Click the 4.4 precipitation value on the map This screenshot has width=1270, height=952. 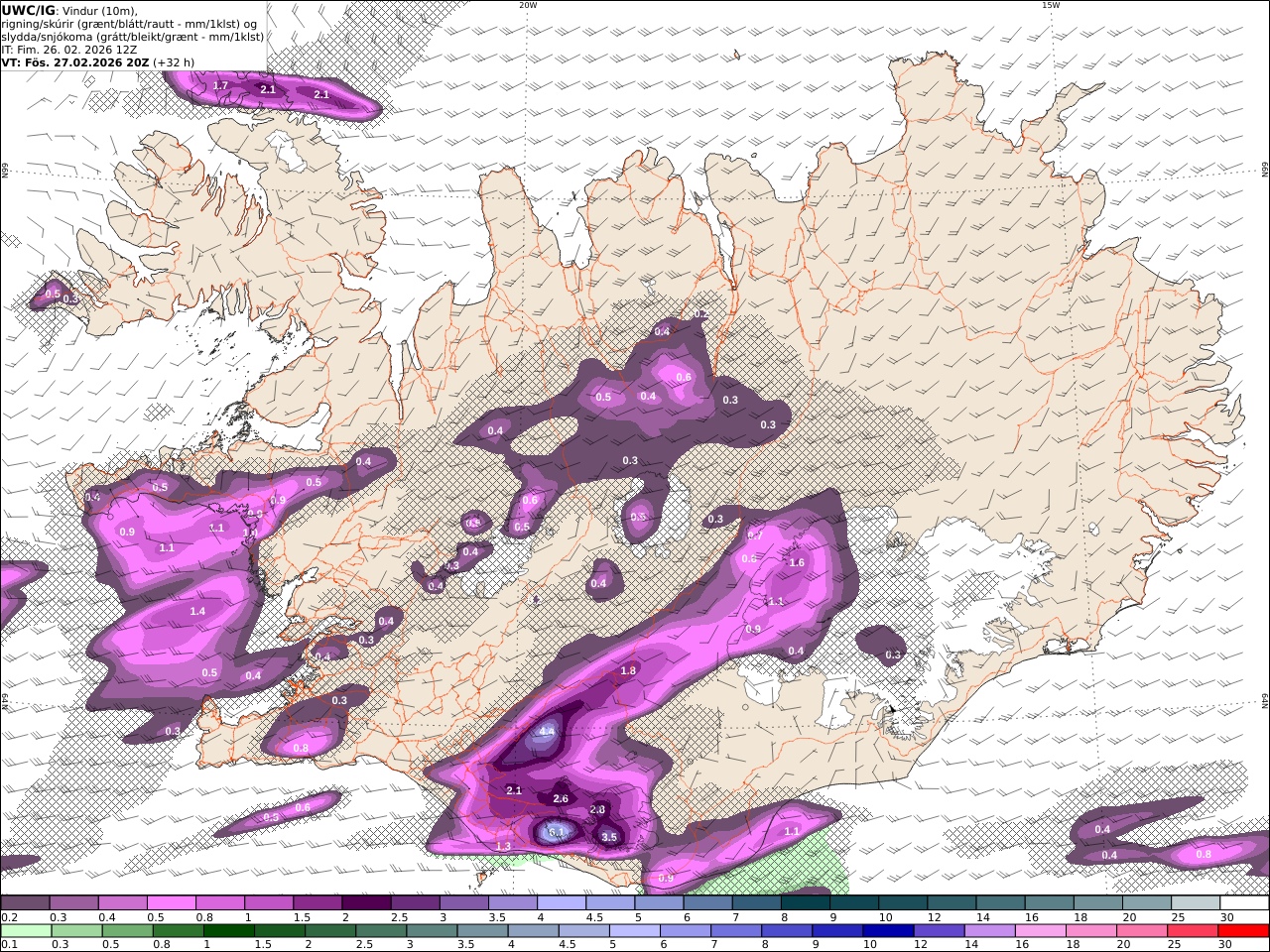point(547,731)
